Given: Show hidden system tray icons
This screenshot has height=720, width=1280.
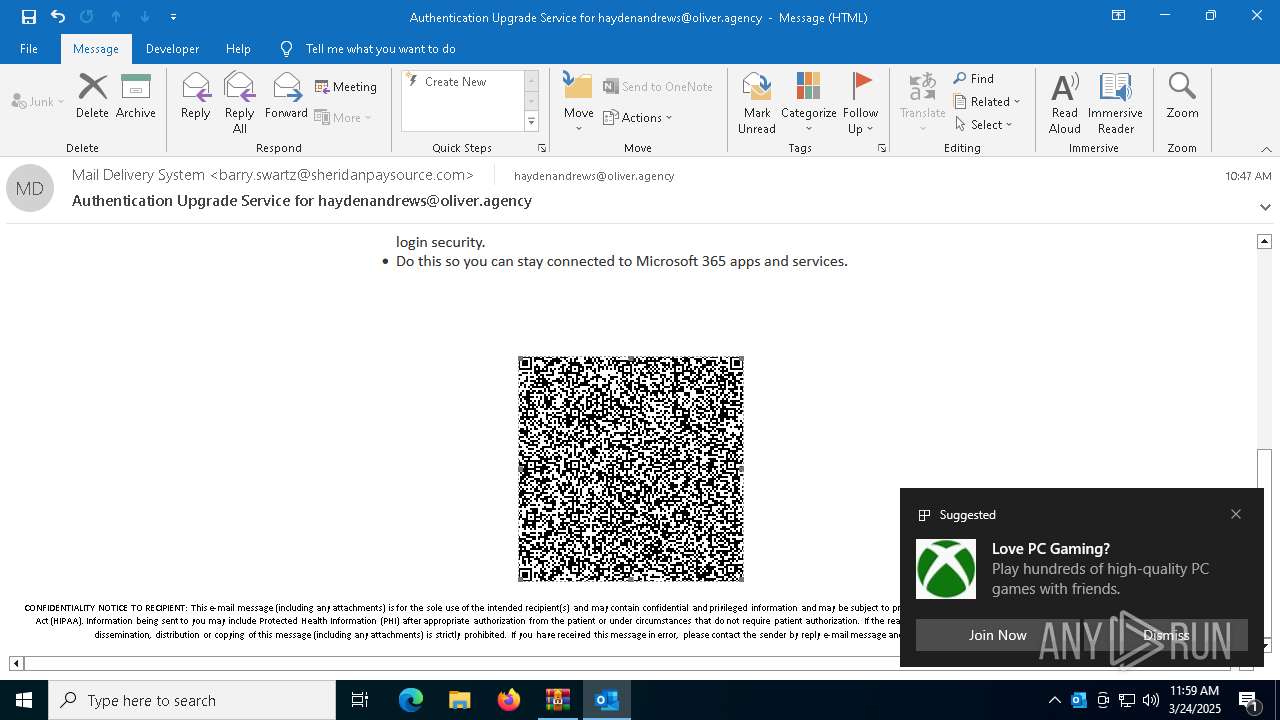Looking at the screenshot, I should 1054,700.
